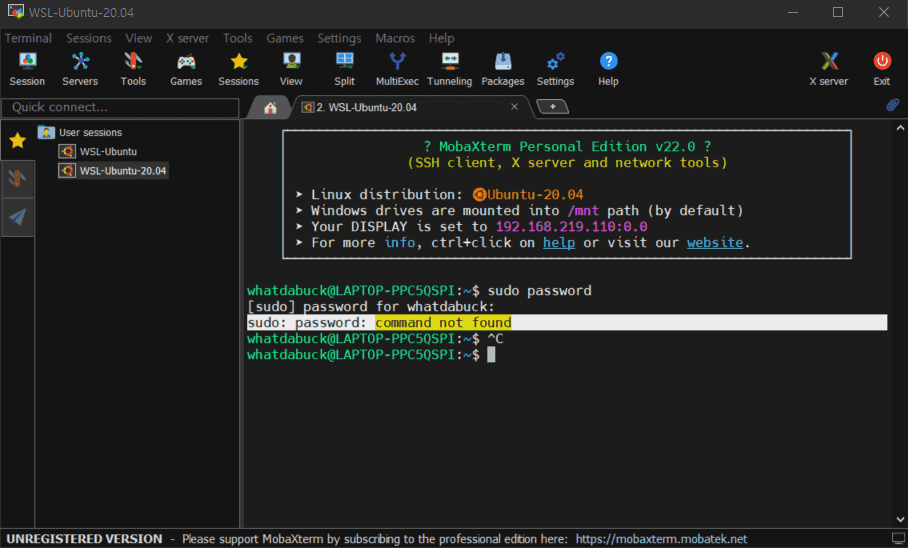The height and width of the screenshot is (548, 908).
Task: Open the Macros menu
Action: [x=395, y=38]
